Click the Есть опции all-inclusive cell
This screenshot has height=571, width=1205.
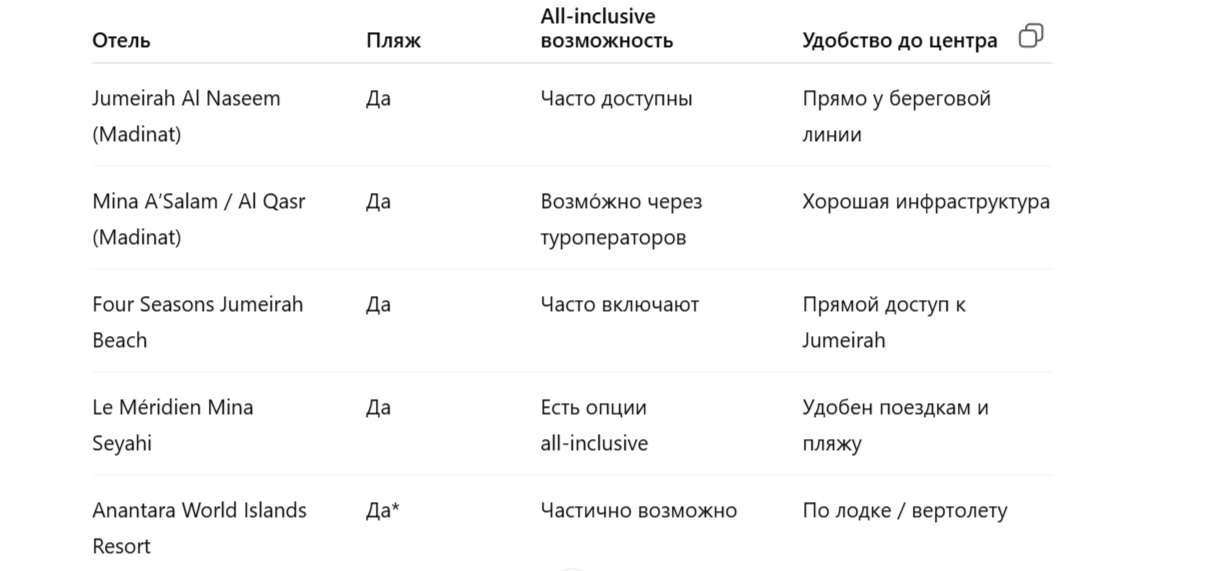(x=594, y=425)
